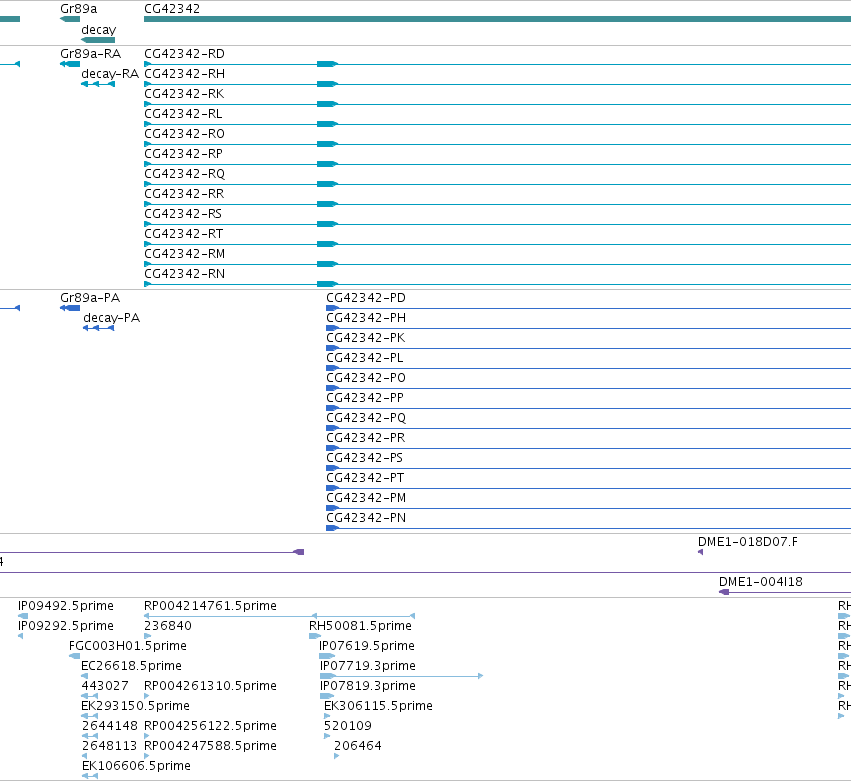Viewport: 851px width, 781px height.
Task: Pick EST EC26618.5prime
Action: coord(131,666)
